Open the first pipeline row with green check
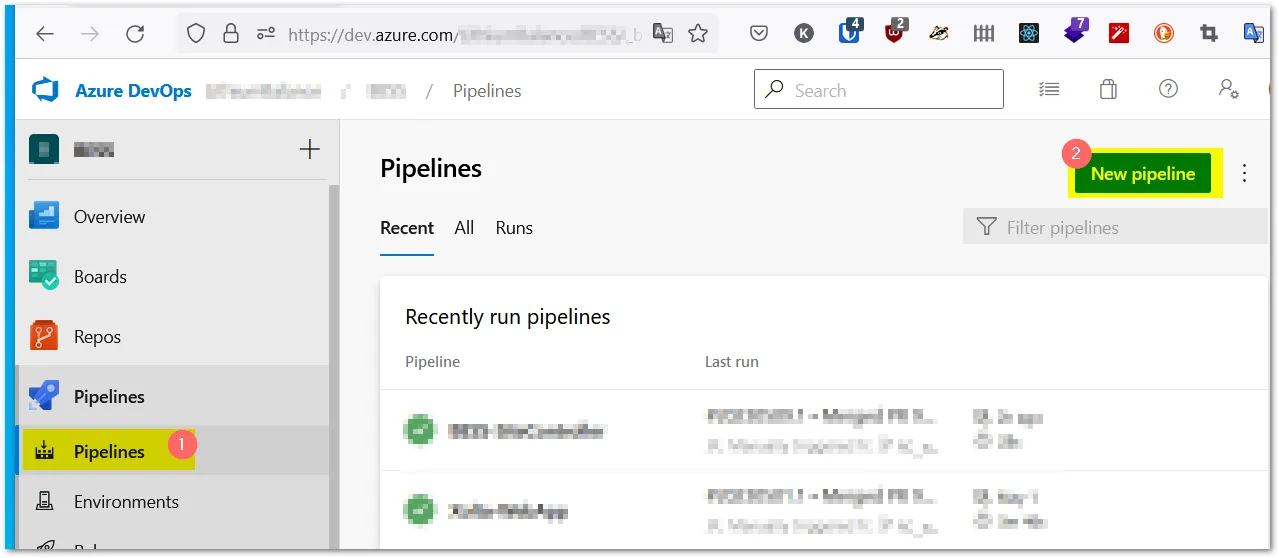The width and height of the screenshot is (1279, 558). (824, 431)
